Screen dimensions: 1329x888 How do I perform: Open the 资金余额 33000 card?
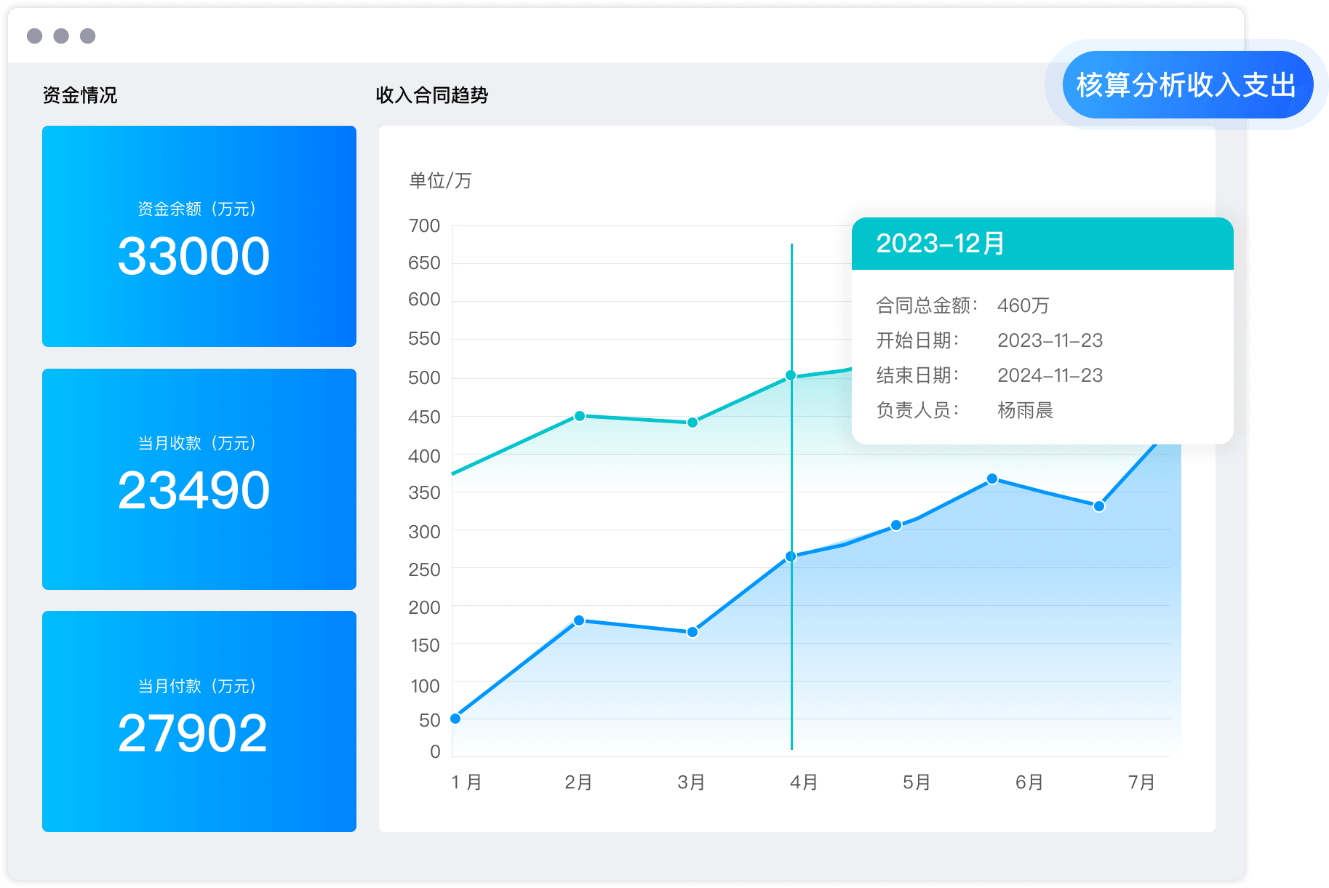point(199,236)
